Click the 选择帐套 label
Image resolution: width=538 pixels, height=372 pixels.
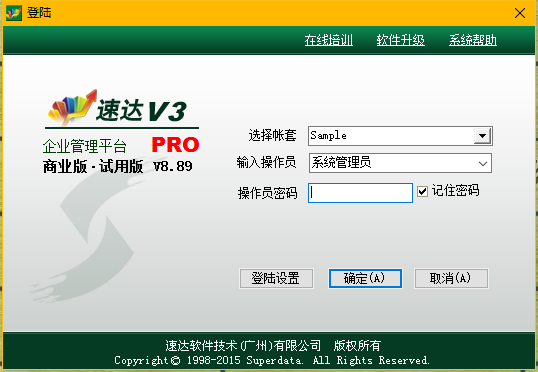click(x=272, y=135)
